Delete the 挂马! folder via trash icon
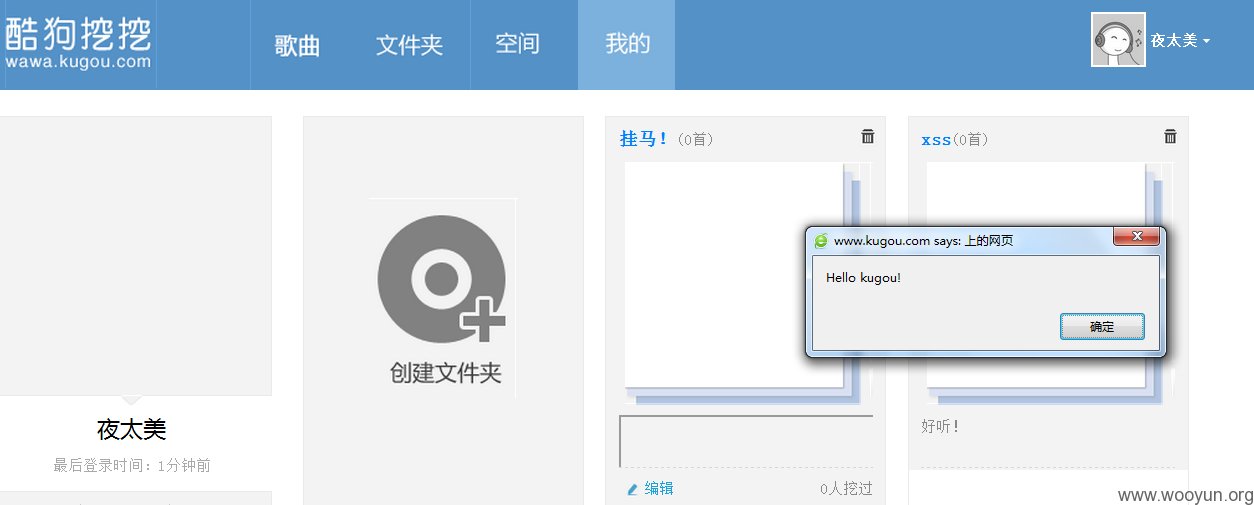1254x505 pixels. (867, 136)
